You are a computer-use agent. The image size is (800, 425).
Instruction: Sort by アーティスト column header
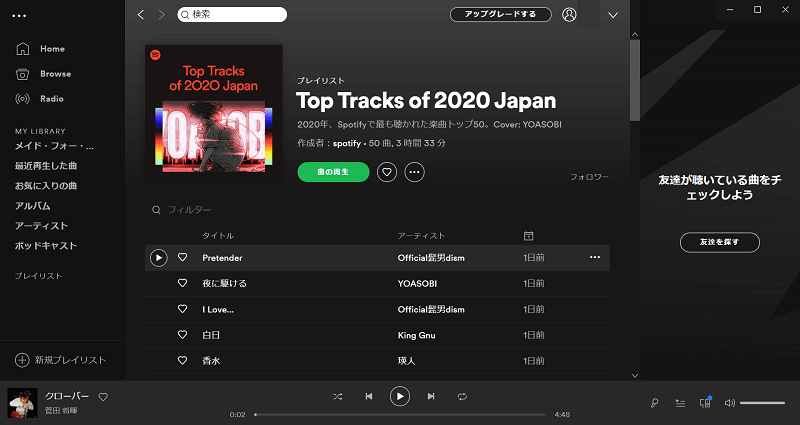coord(421,236)
